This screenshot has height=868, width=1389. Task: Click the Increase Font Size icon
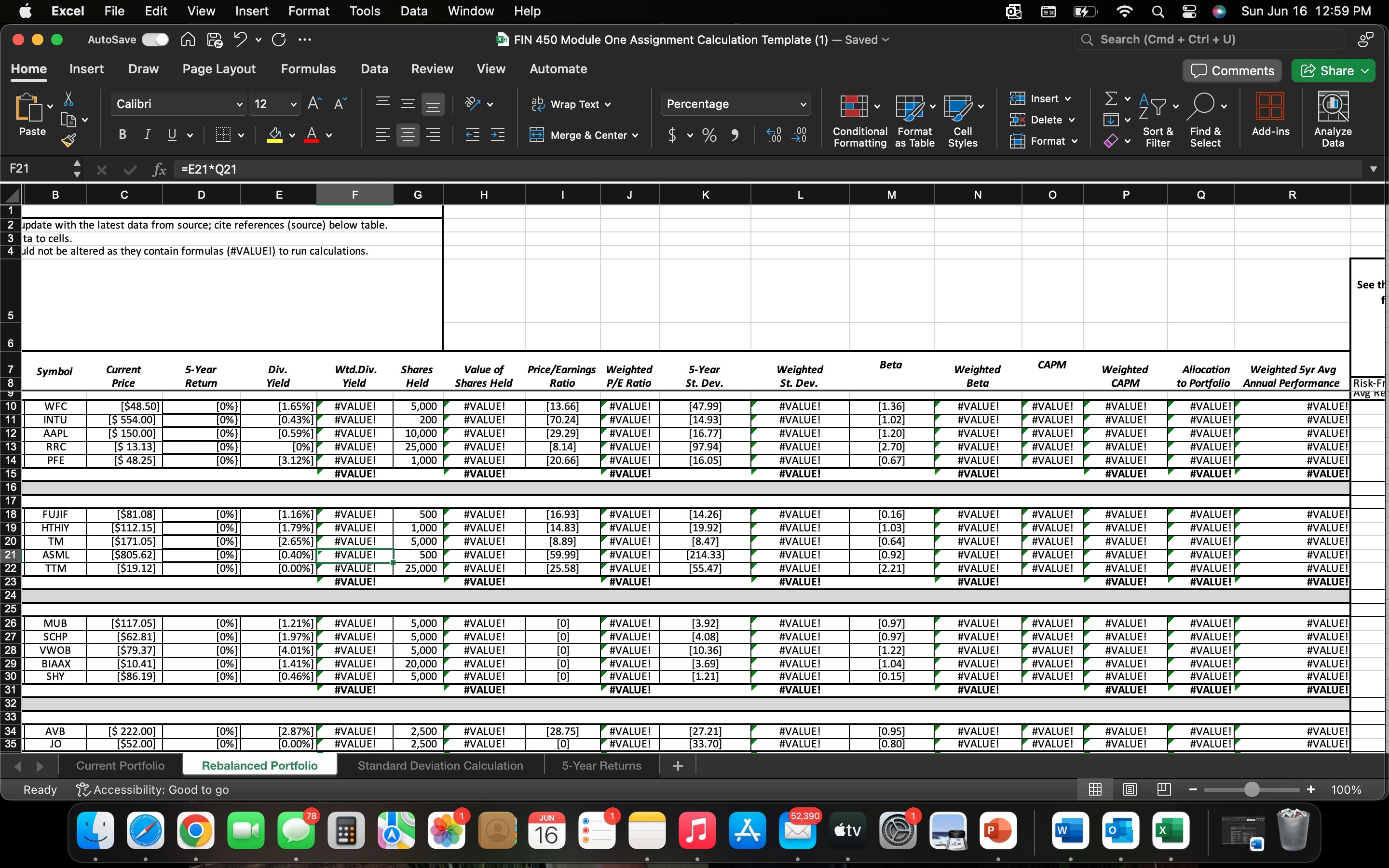pyautogui.click(x=314, y=104)
